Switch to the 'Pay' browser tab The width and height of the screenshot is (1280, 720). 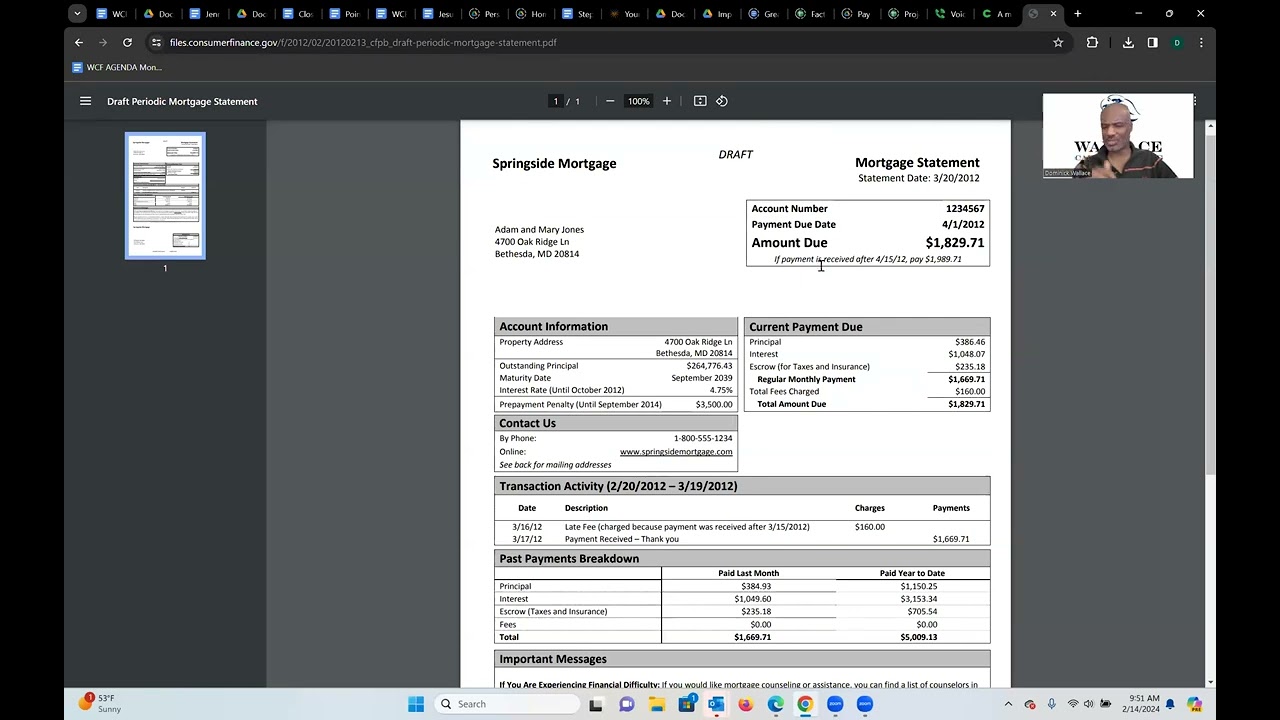[857, 14]
